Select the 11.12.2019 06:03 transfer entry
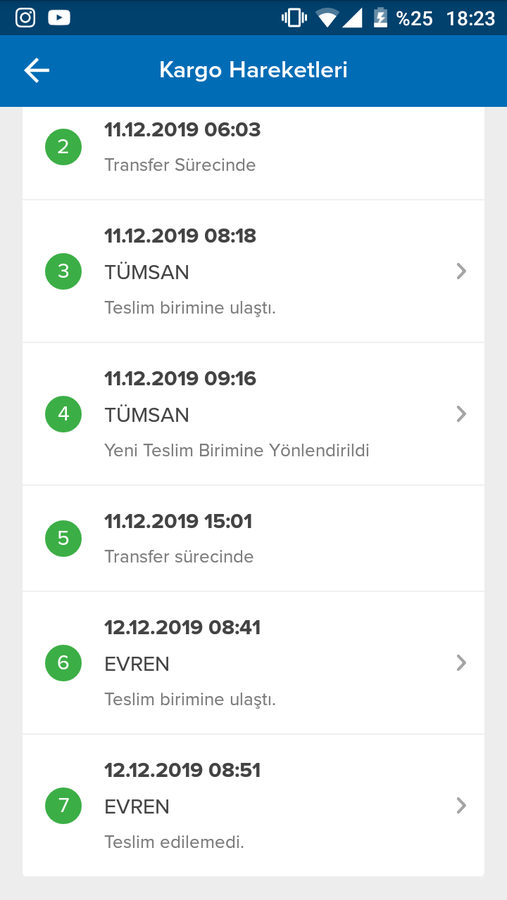The image size is (507, 900). pos(253,153)
